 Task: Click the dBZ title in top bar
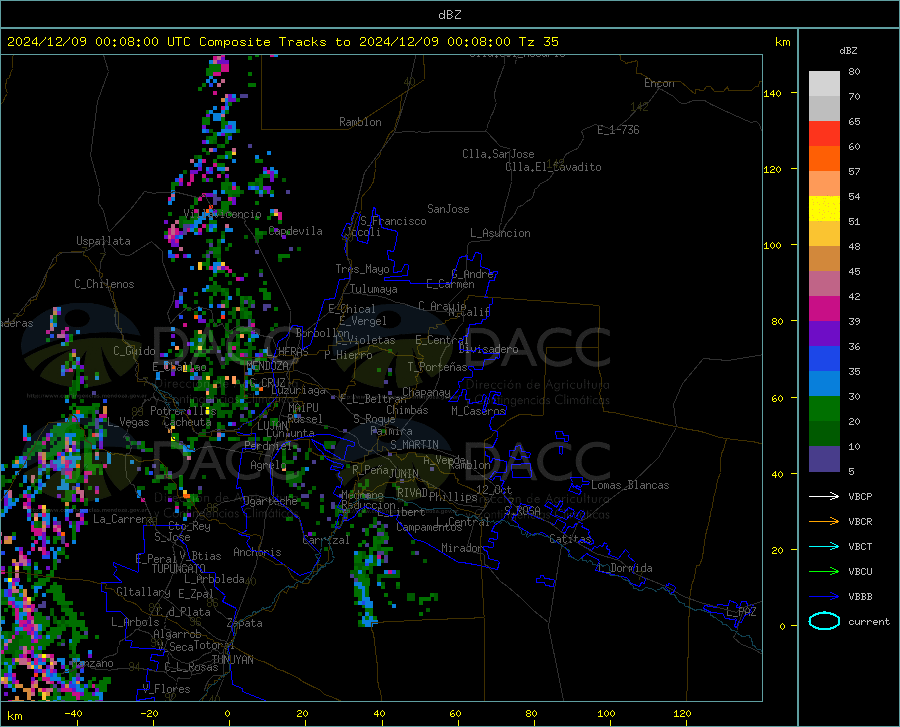[449, 15]
